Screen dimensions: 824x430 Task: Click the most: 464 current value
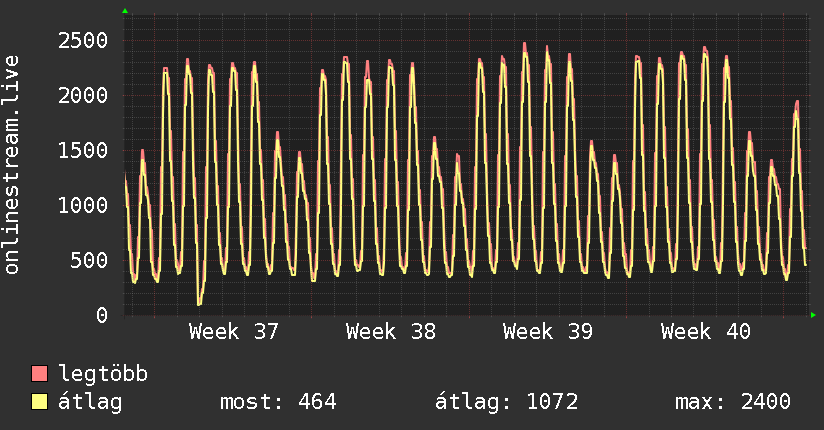click(x=278, y=402)
